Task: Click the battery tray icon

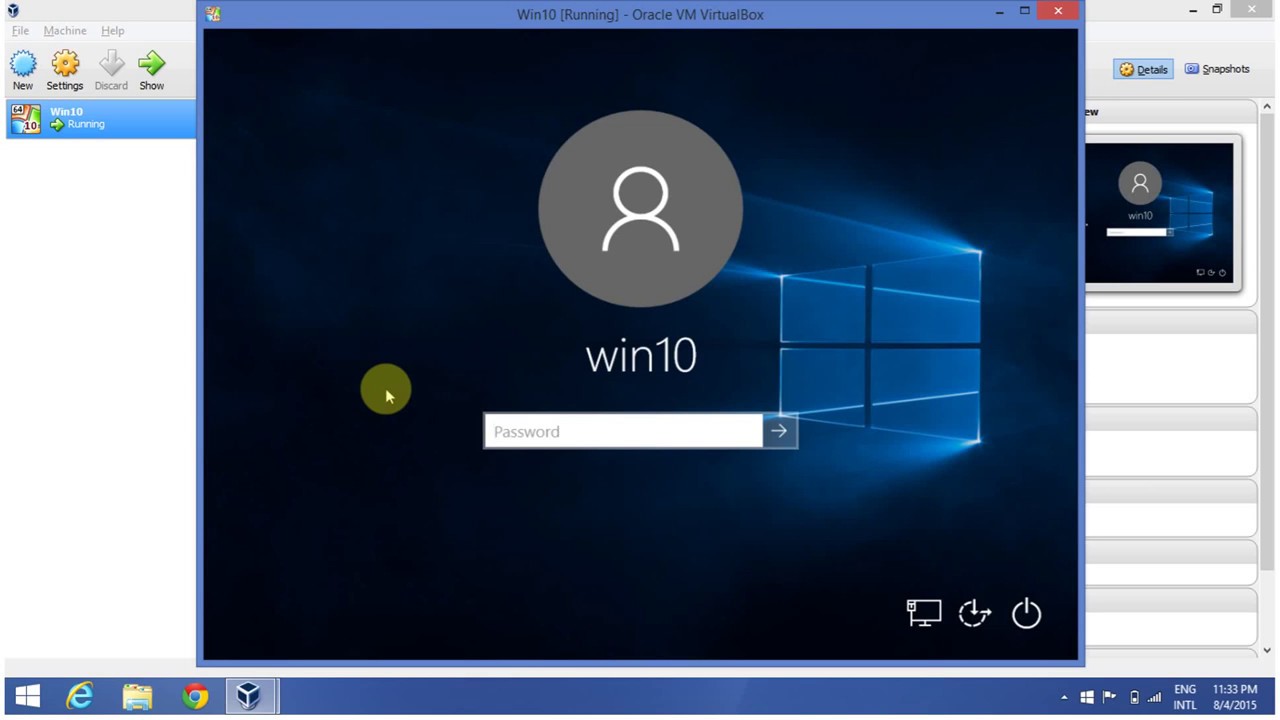Action: 1134,698
